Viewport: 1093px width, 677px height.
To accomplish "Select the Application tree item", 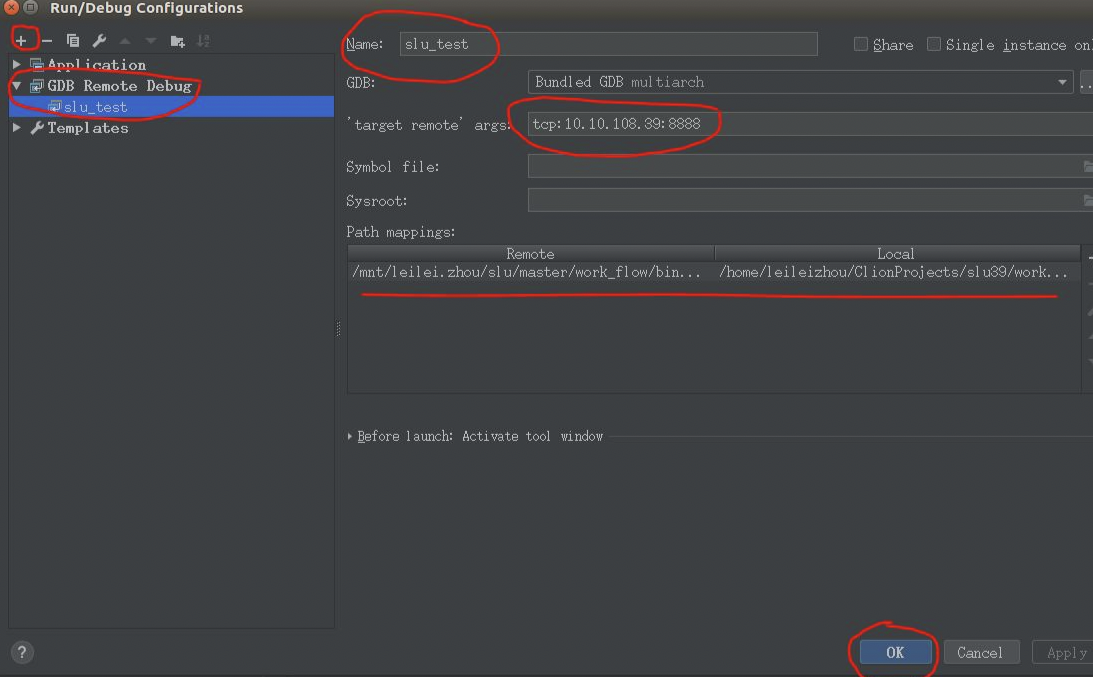I will (x=96, y=65).
